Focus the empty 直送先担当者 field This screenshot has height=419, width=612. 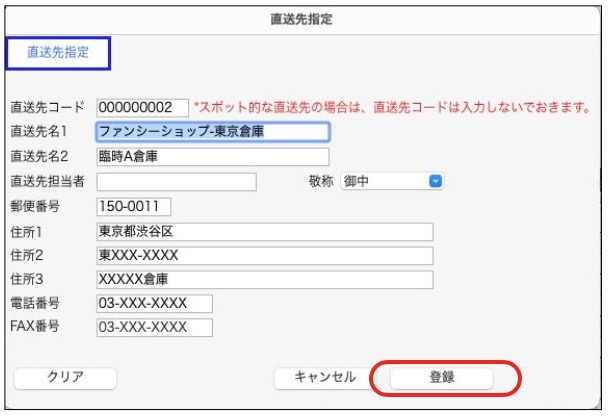point(176,181)
